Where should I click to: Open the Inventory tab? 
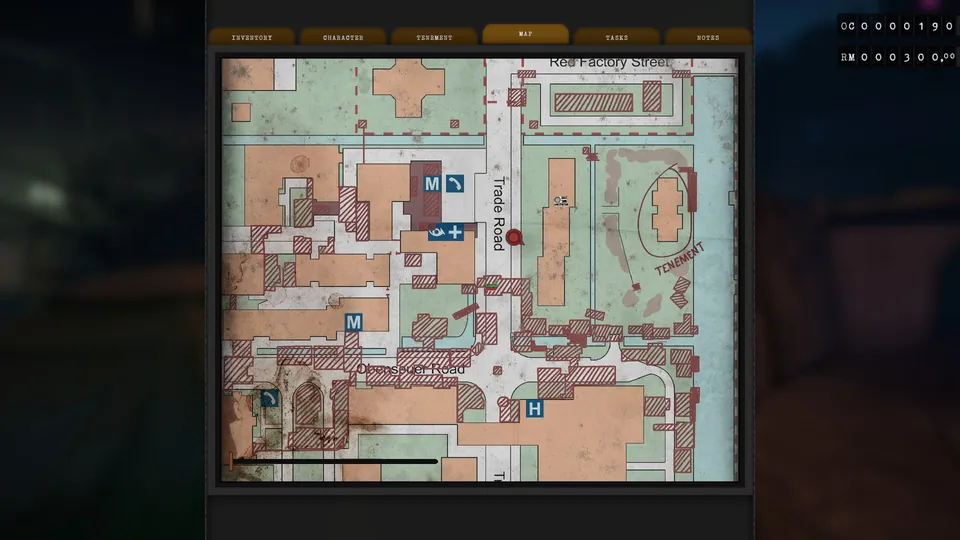coord(252,37)
